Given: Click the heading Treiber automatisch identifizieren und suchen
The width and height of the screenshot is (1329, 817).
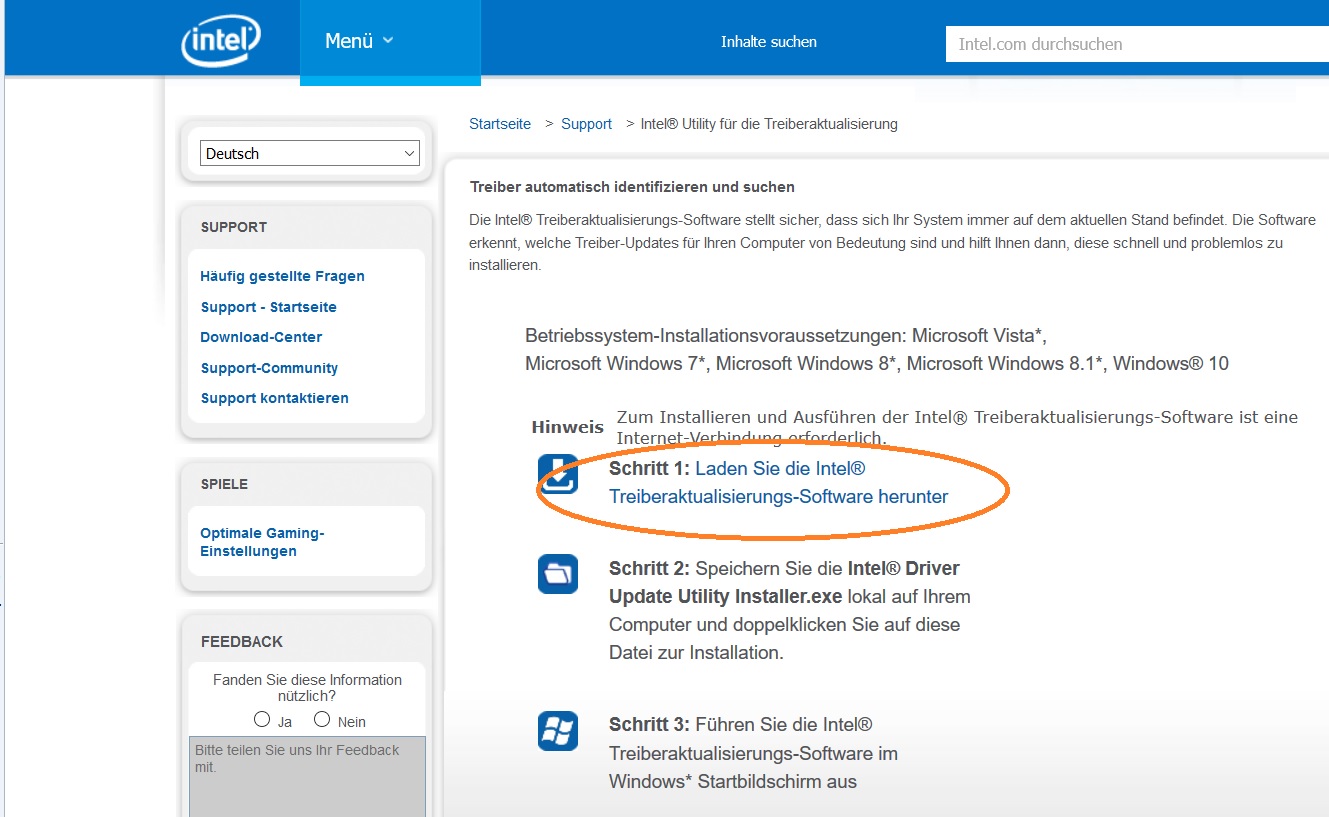Looking at the screenshot, I should tap(632, 187).
